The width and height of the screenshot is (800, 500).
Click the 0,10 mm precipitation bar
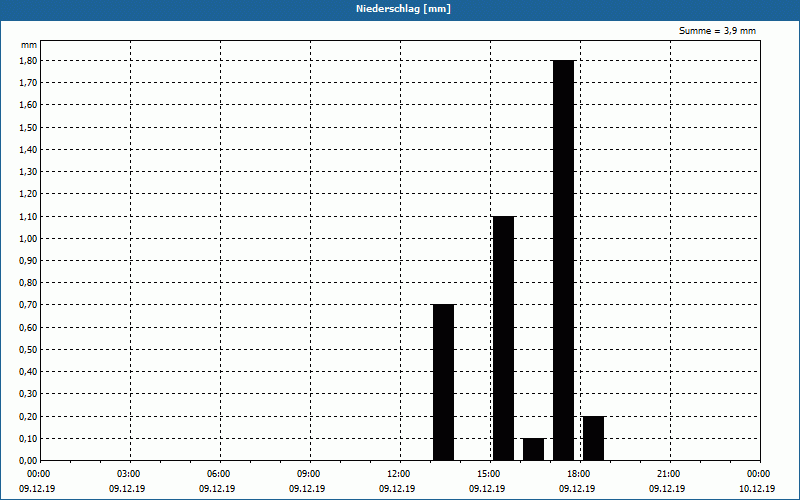point(533,449)
